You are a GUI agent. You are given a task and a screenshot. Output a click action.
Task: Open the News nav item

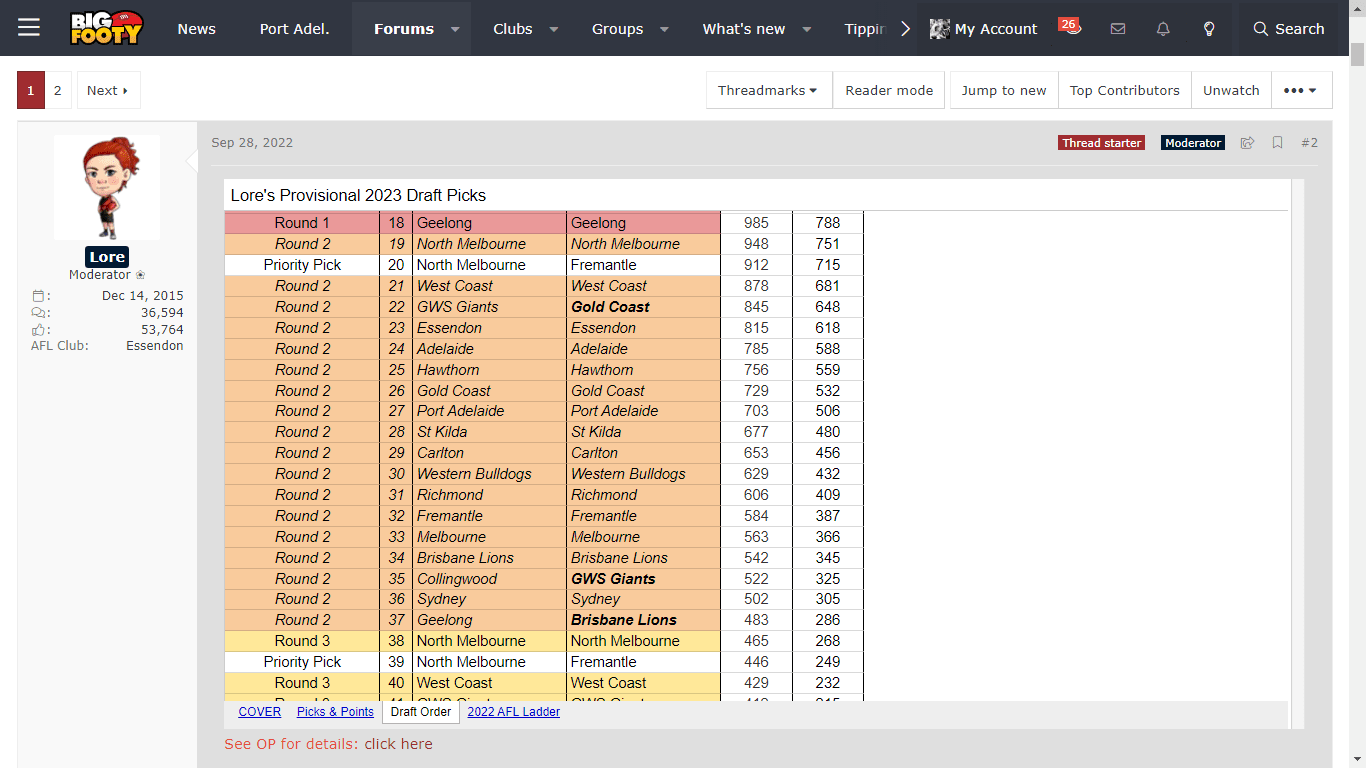click(197, 29)
